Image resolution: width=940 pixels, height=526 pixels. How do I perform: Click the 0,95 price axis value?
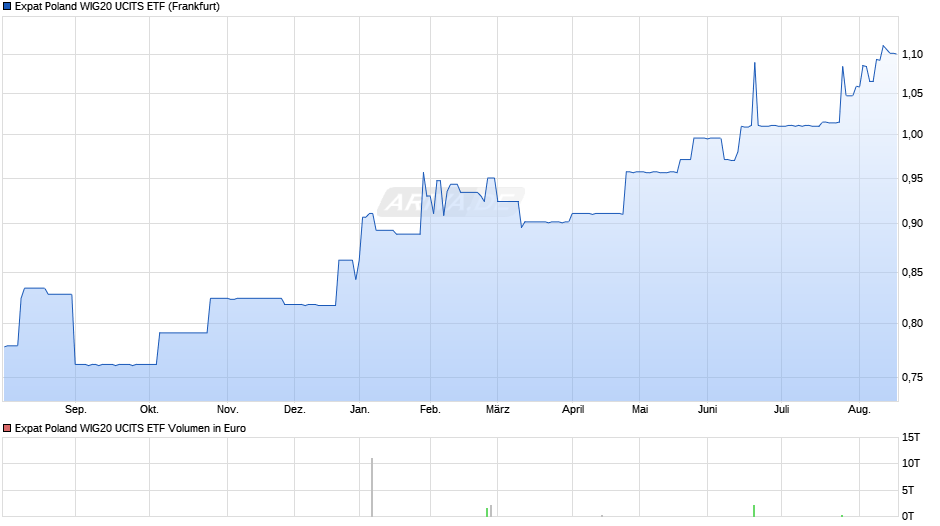[x=912, y=179]
